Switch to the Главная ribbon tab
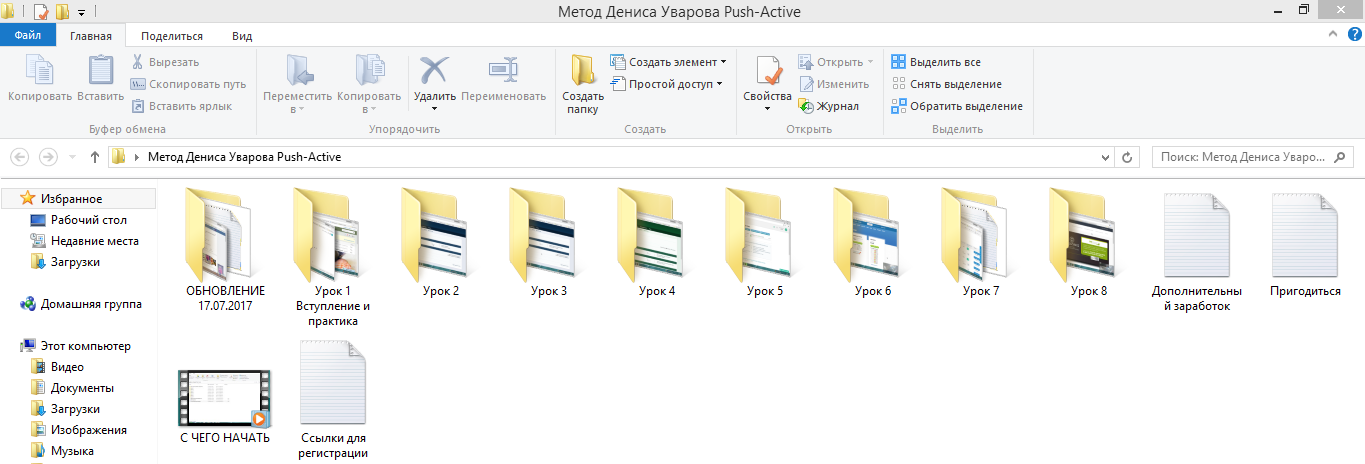 tap(91, 36)
